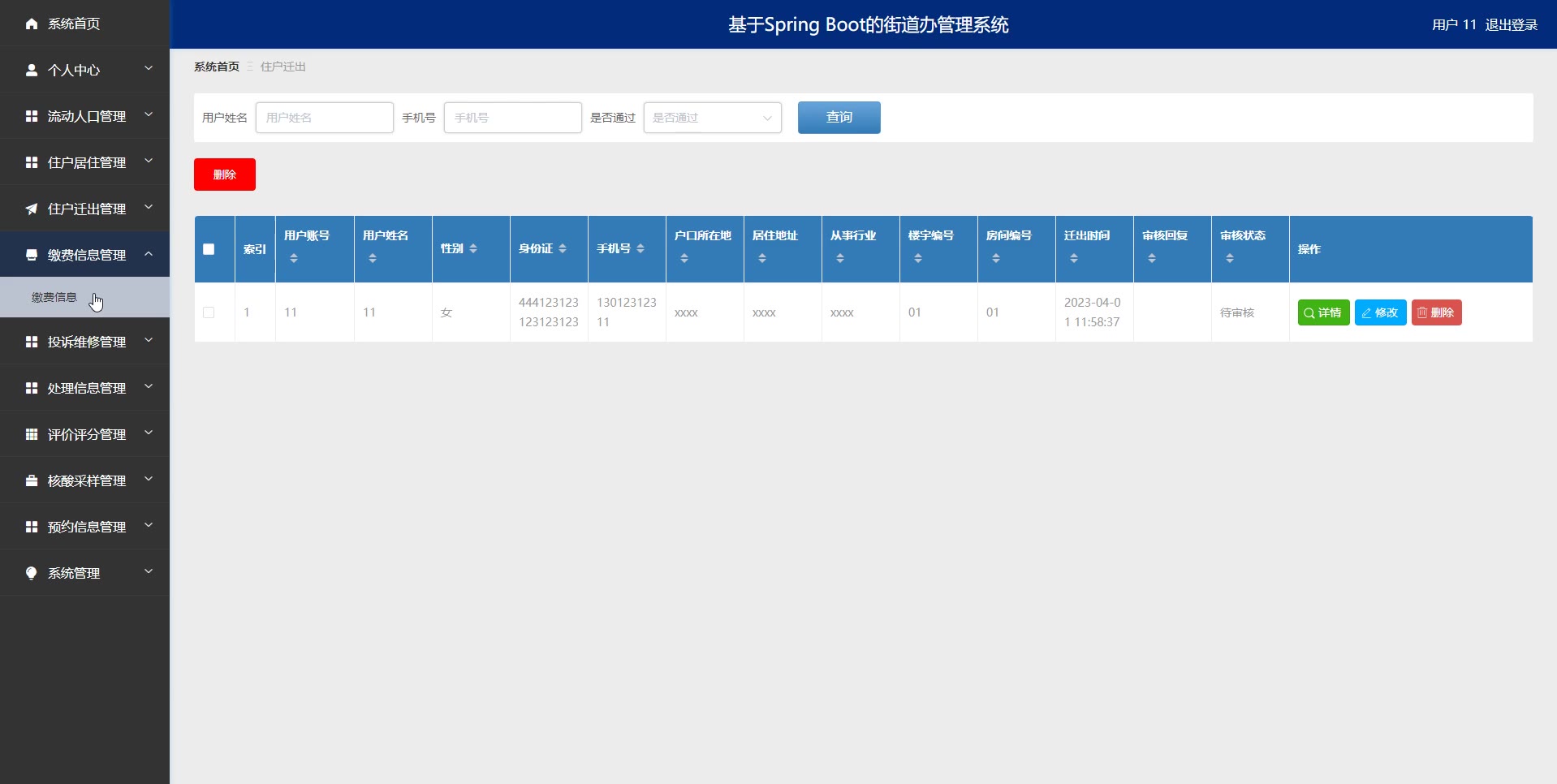1557x784 pixels.
Task: Open 流动人口管理 in the sidebar
Action: click(84, 116)
